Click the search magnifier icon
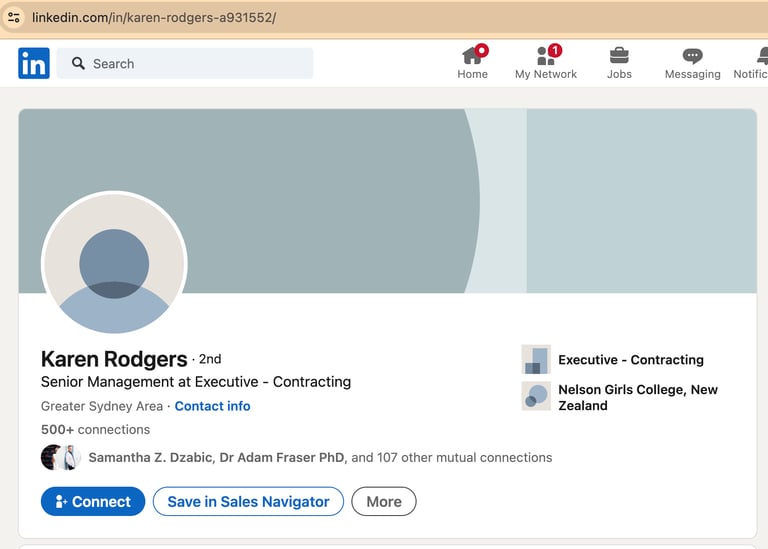768x549 pixels. pos(78,63)
